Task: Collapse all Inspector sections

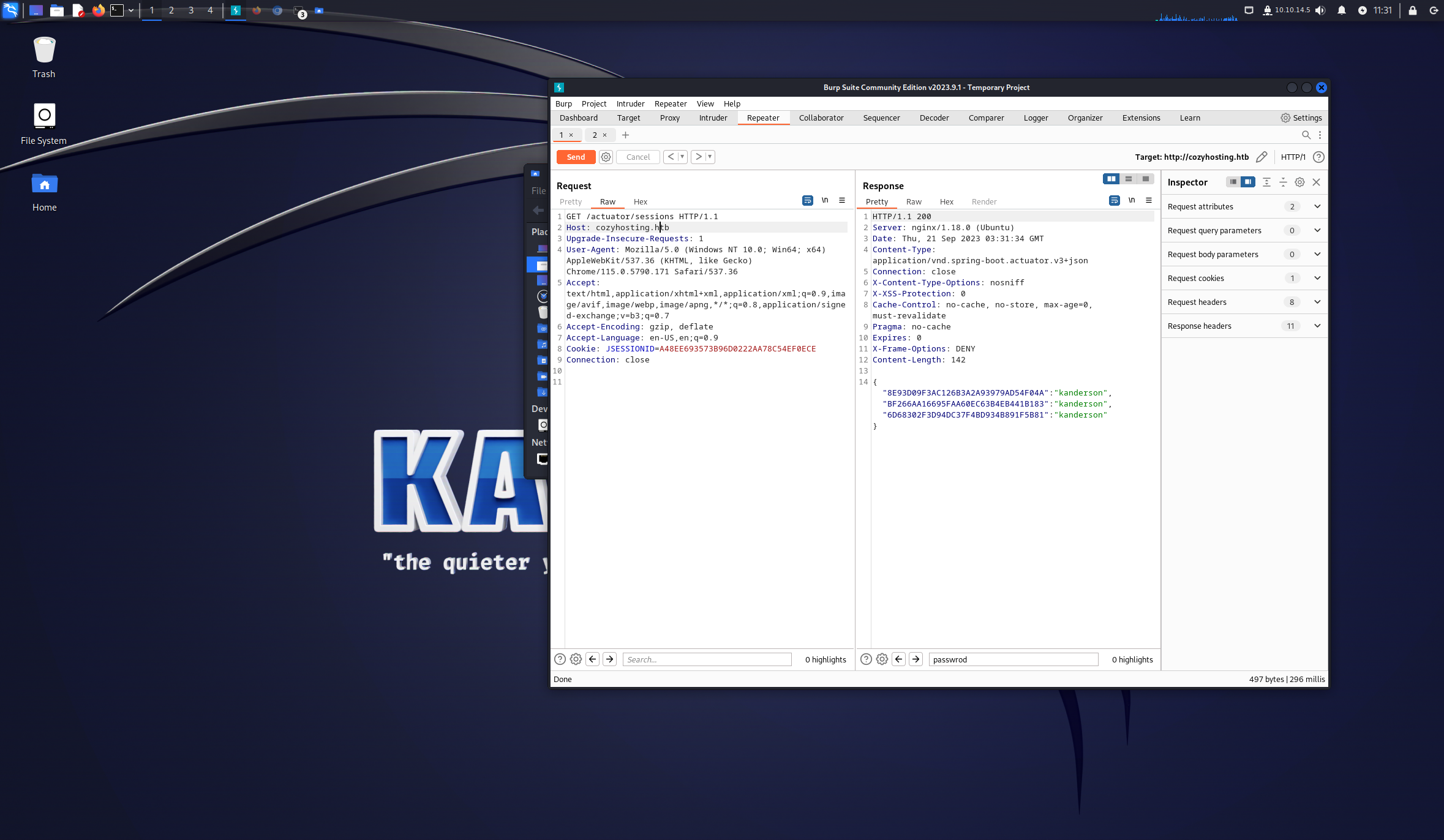Action: [x=1283, y=182]
